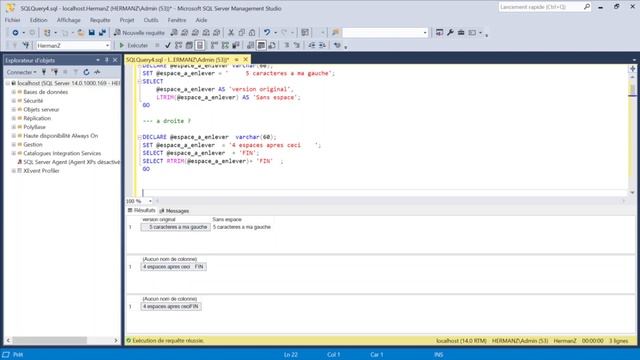Switch to the Messages tab
The image size is (640, 360).
pos(174,211)
